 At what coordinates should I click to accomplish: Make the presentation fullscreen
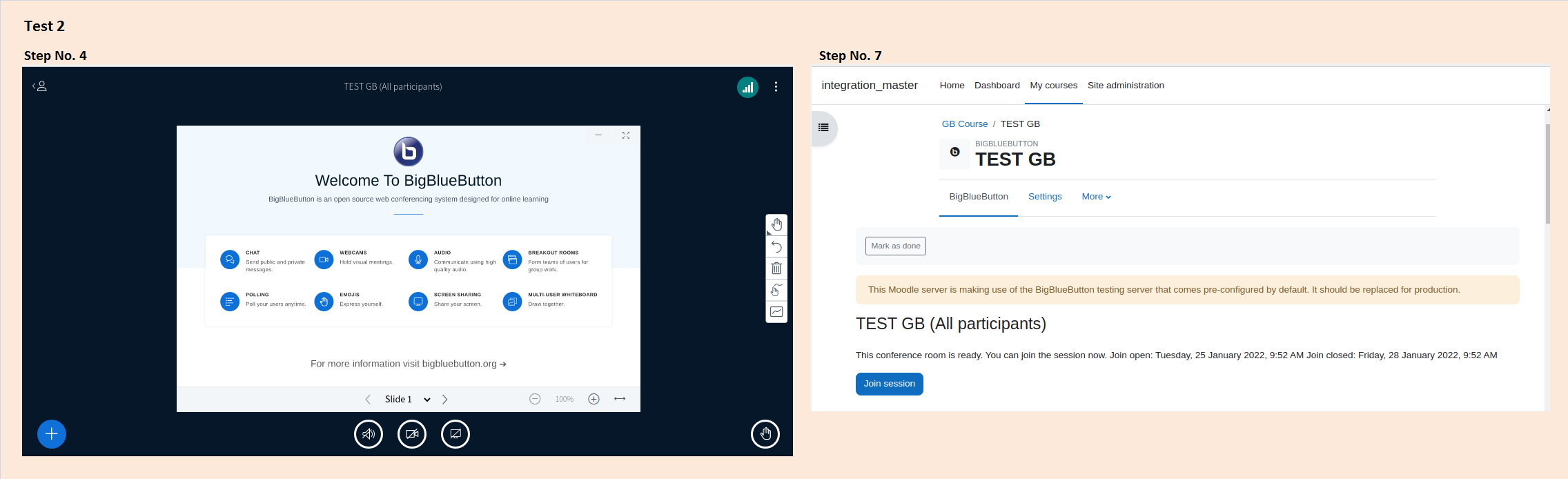pyautogui.click(x=625, y=135)
